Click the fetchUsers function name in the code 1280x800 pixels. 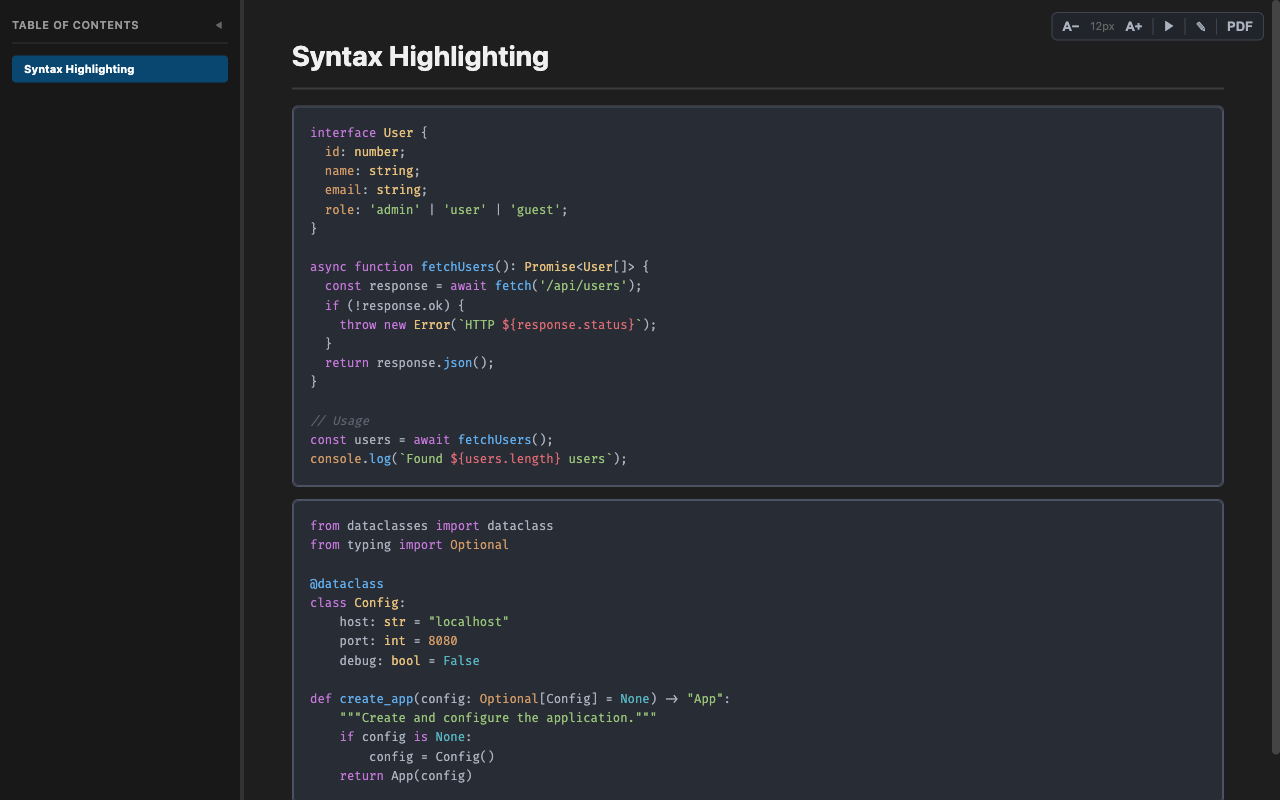(x=458, y=266)
